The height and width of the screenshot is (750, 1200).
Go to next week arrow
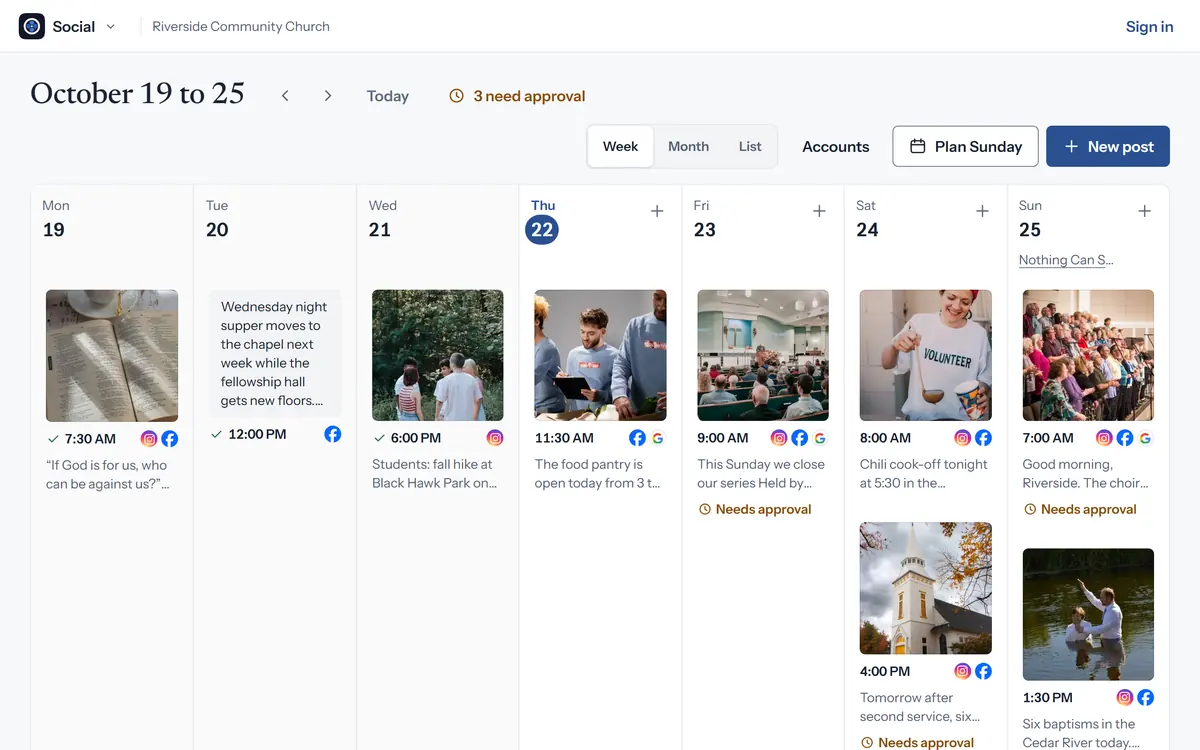328,96
